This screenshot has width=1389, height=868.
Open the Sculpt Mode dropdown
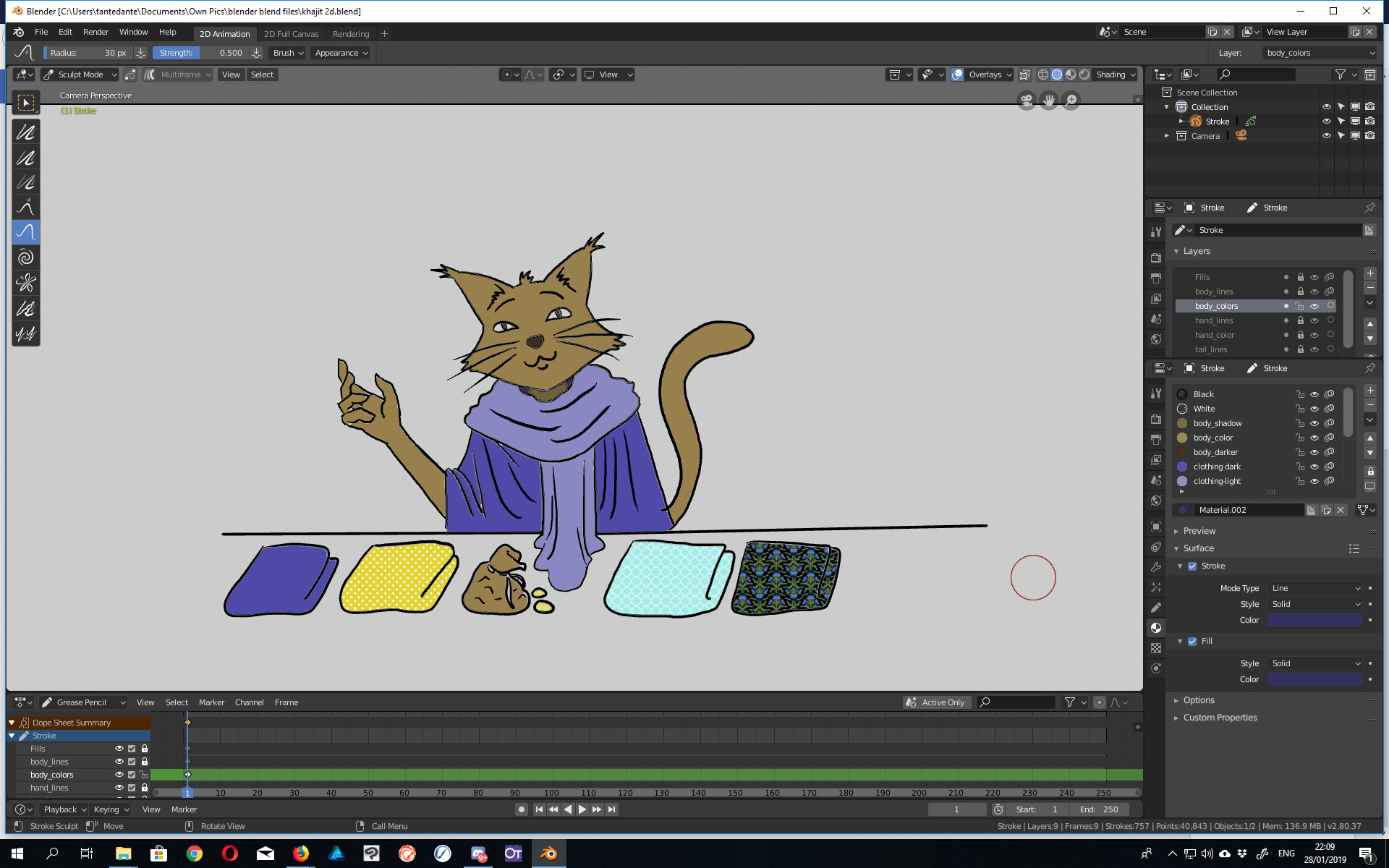[x=80, y=75]
